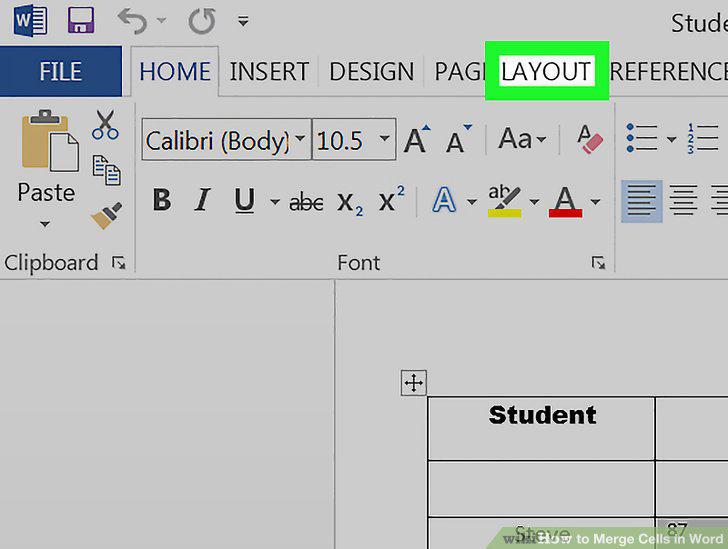This screenshot has width=728, height=549.
Task: Open the Change Case Aa menu
Action: (522, 138)
